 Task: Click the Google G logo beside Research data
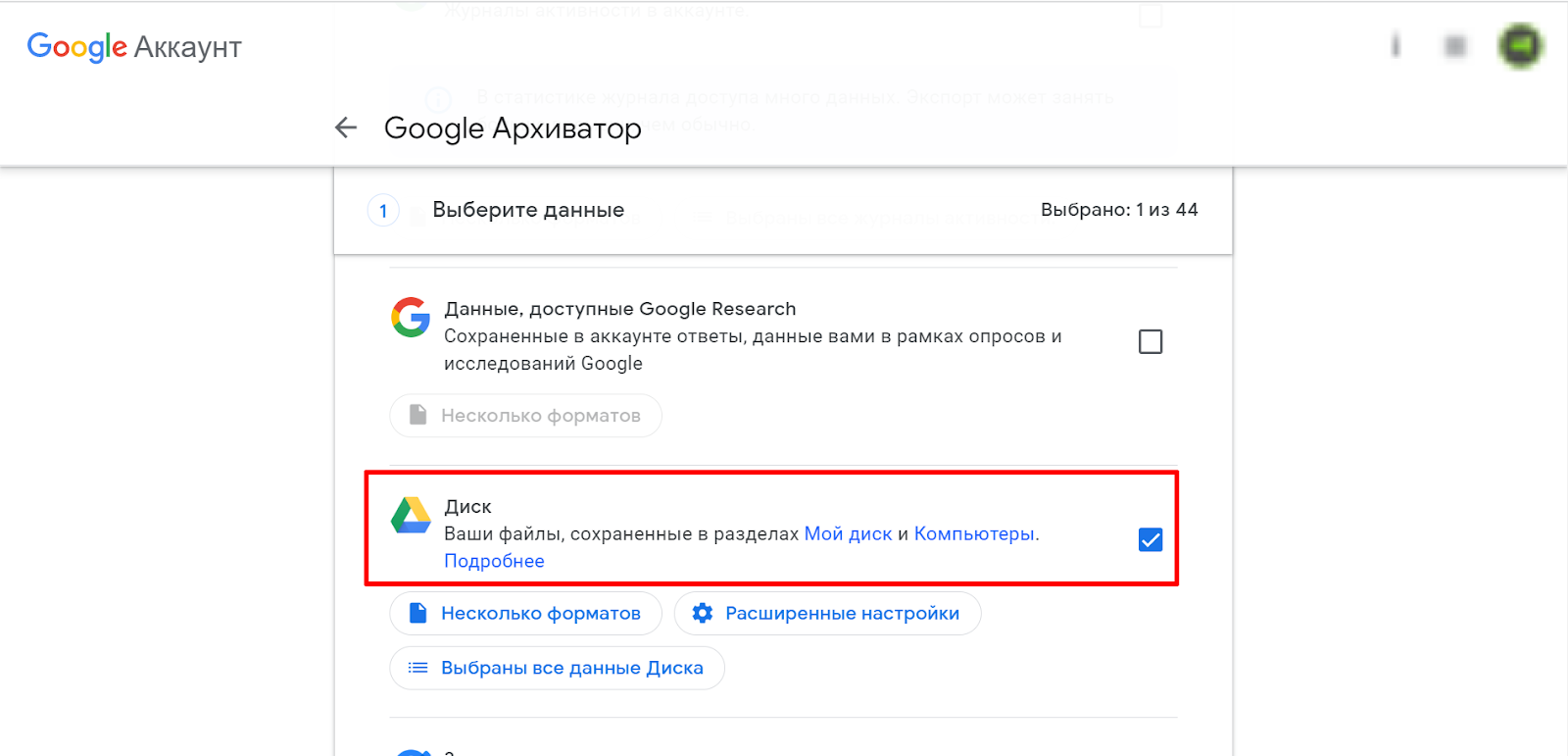[x=411, y=318]
